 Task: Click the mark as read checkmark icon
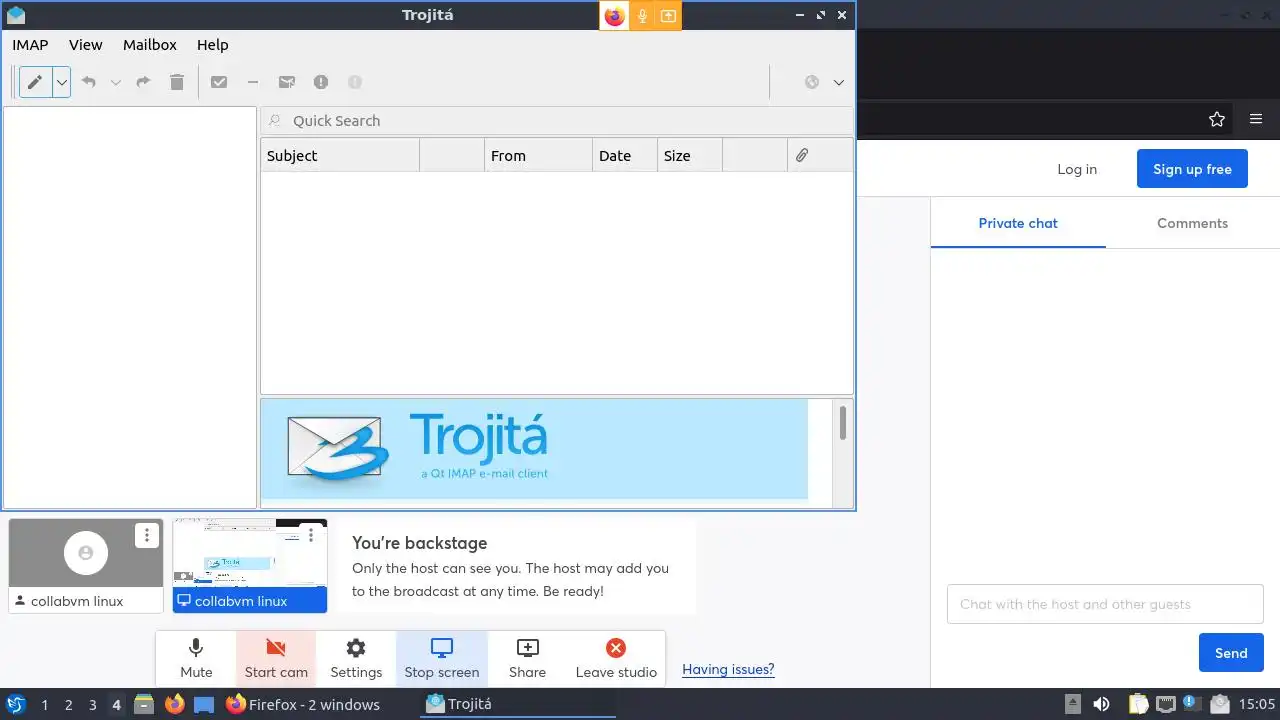click(219, 82)
